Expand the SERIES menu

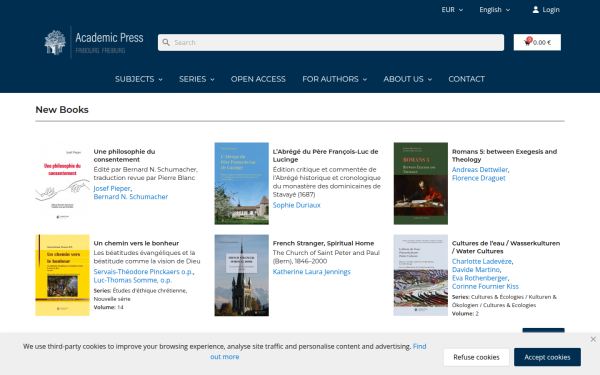(197, 79)
